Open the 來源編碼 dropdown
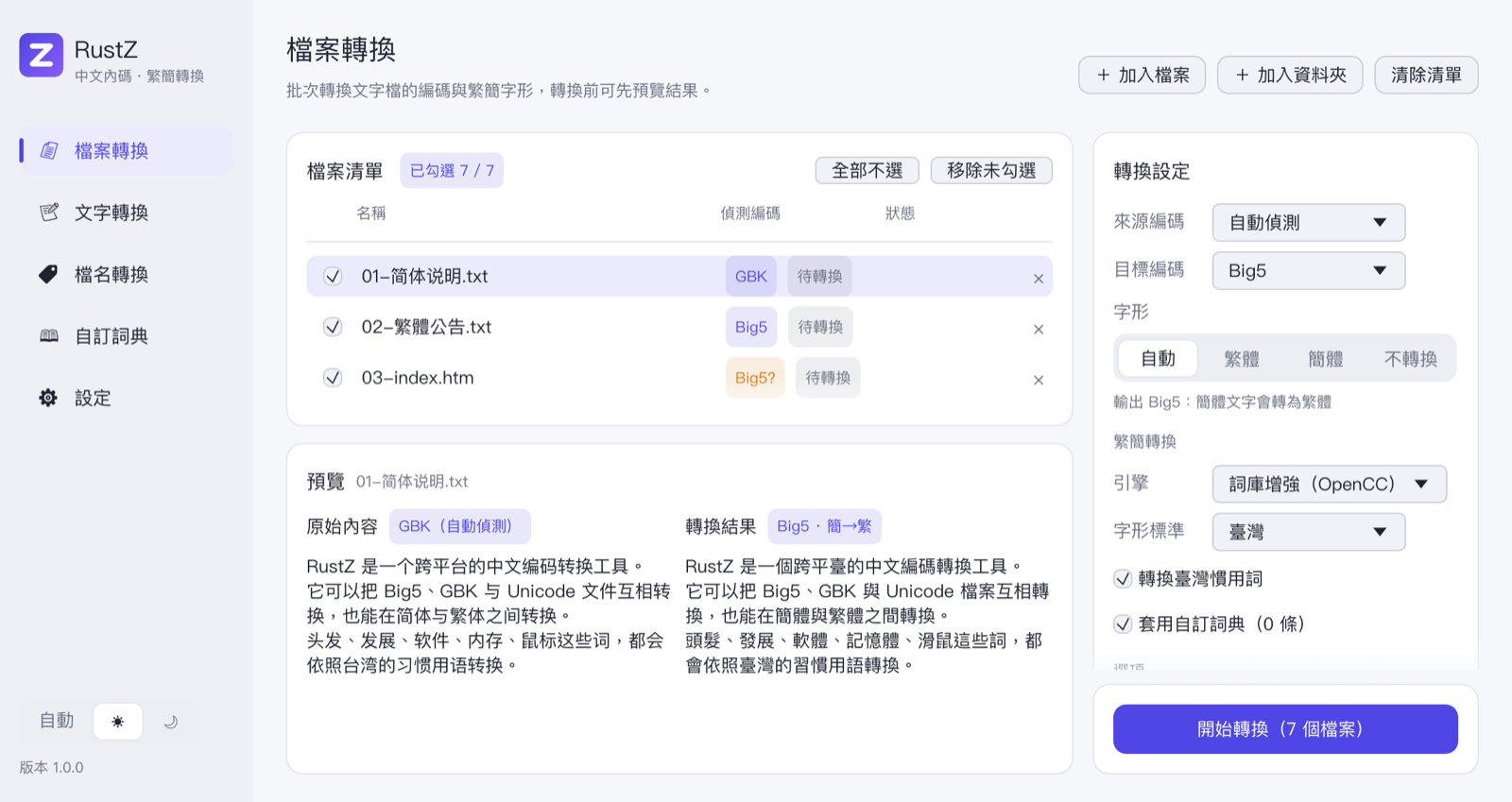 (1309, 222)
